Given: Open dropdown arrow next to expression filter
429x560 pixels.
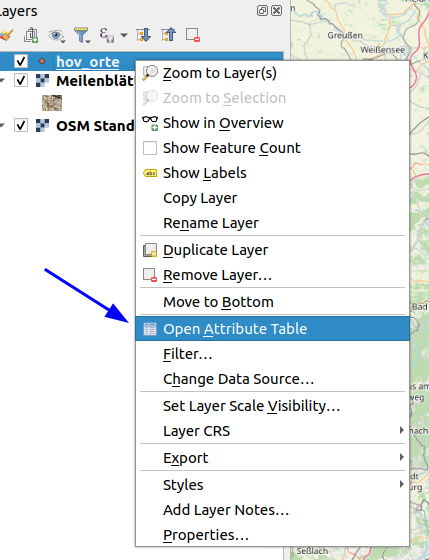Looking at the screenshot, I should (x=124, y=35).
